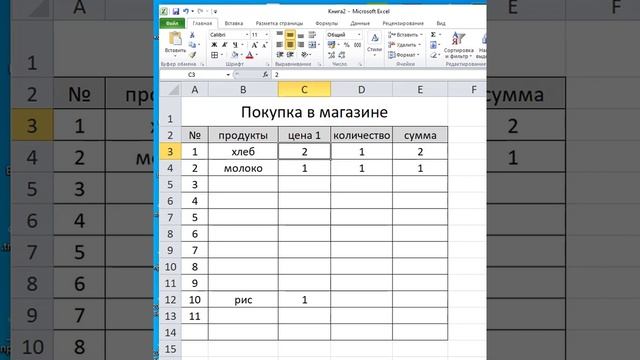Toggle center horizontal alignment
The image size is (640, 360).
(x=290, y=44)
